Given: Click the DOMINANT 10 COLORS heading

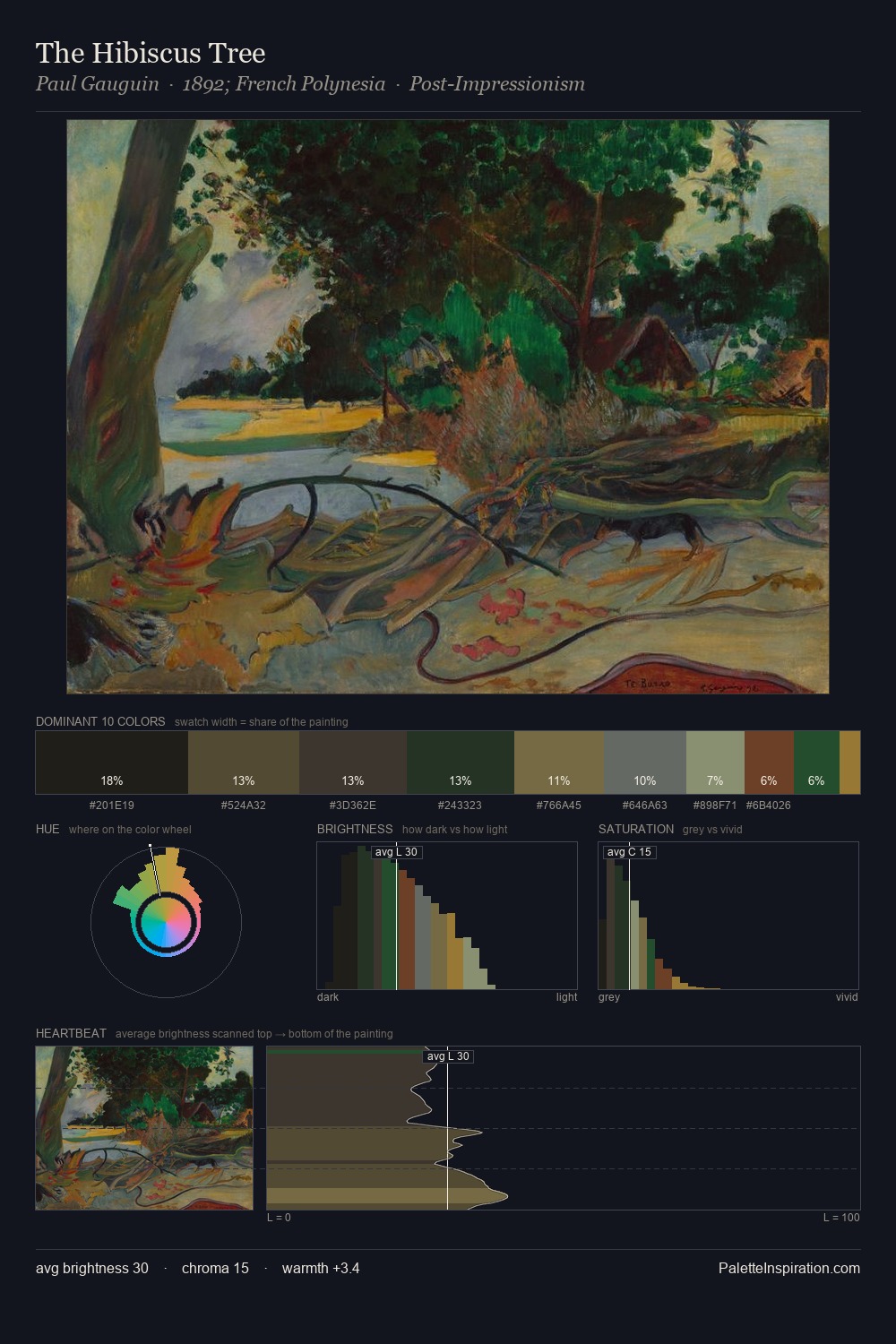Looking at the screenshot, I should coord(100,721).
